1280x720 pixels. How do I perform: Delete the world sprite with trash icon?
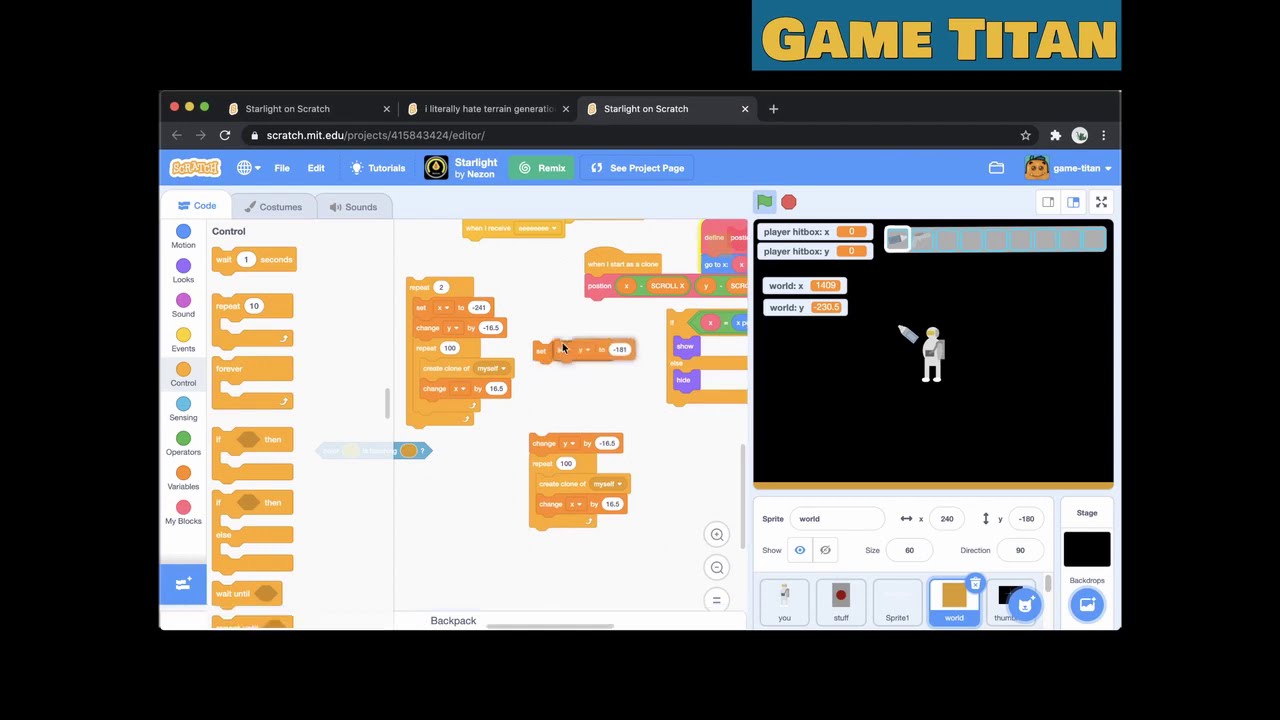point(975,584)
